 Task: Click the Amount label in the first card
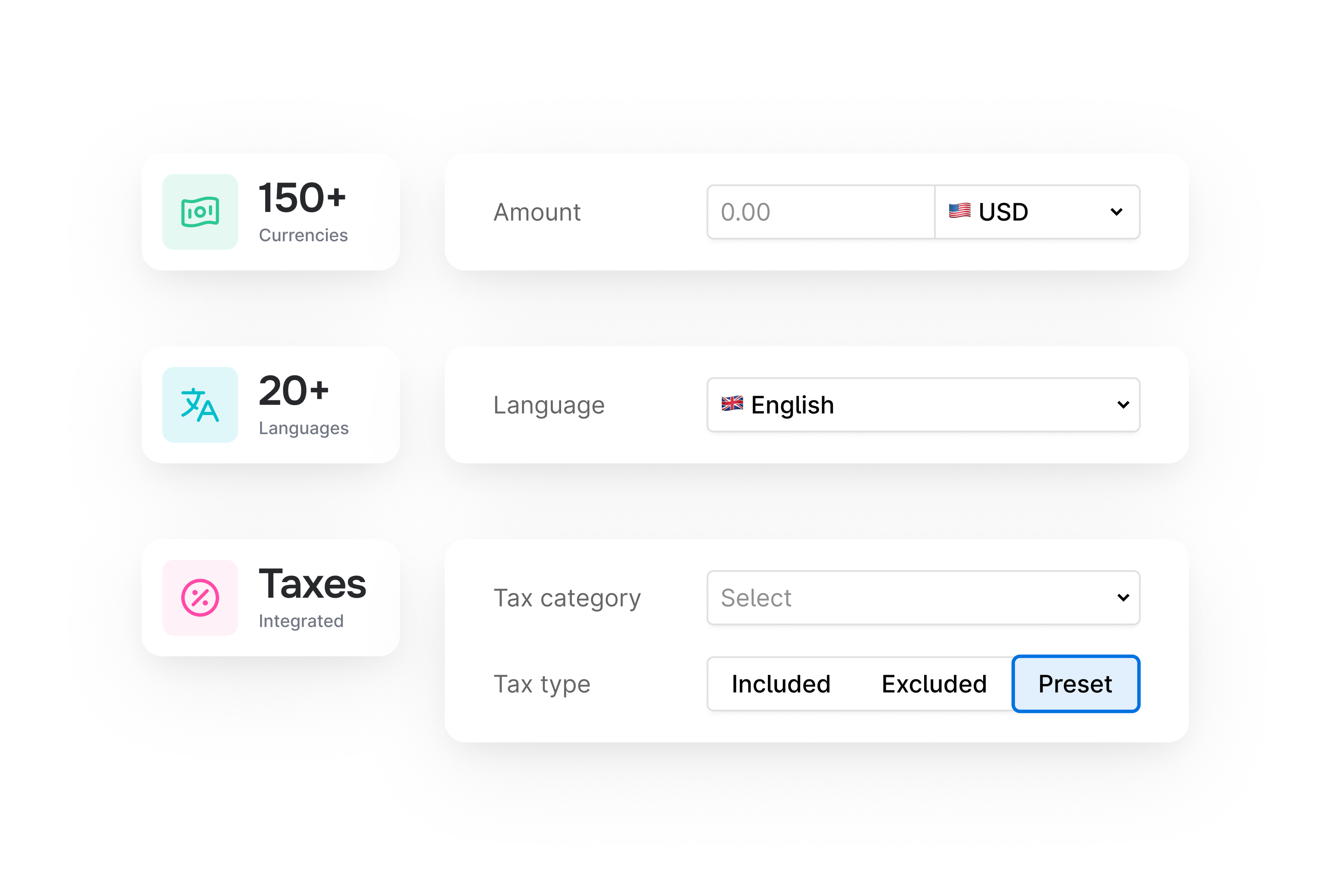pos(536,212)
